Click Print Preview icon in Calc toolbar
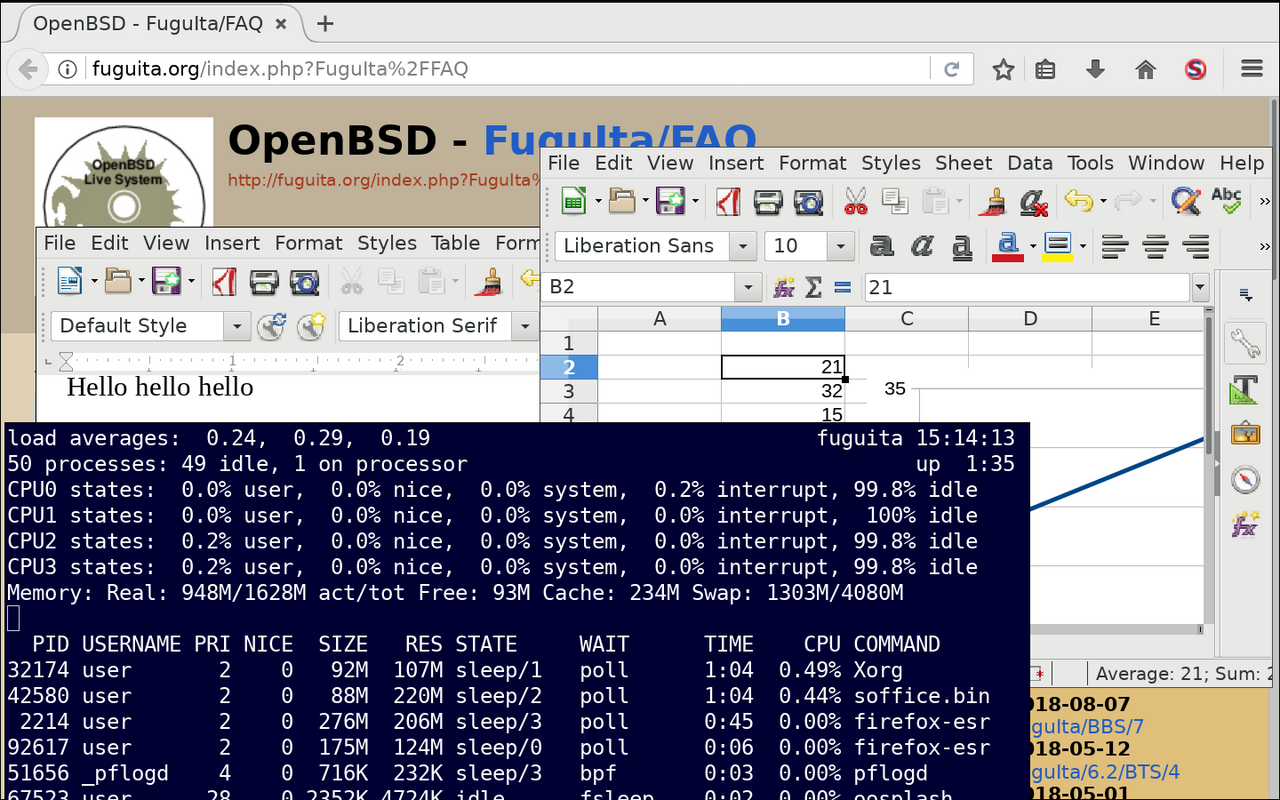The height and width of the screenshot is (800, 1280). (808, 201)
